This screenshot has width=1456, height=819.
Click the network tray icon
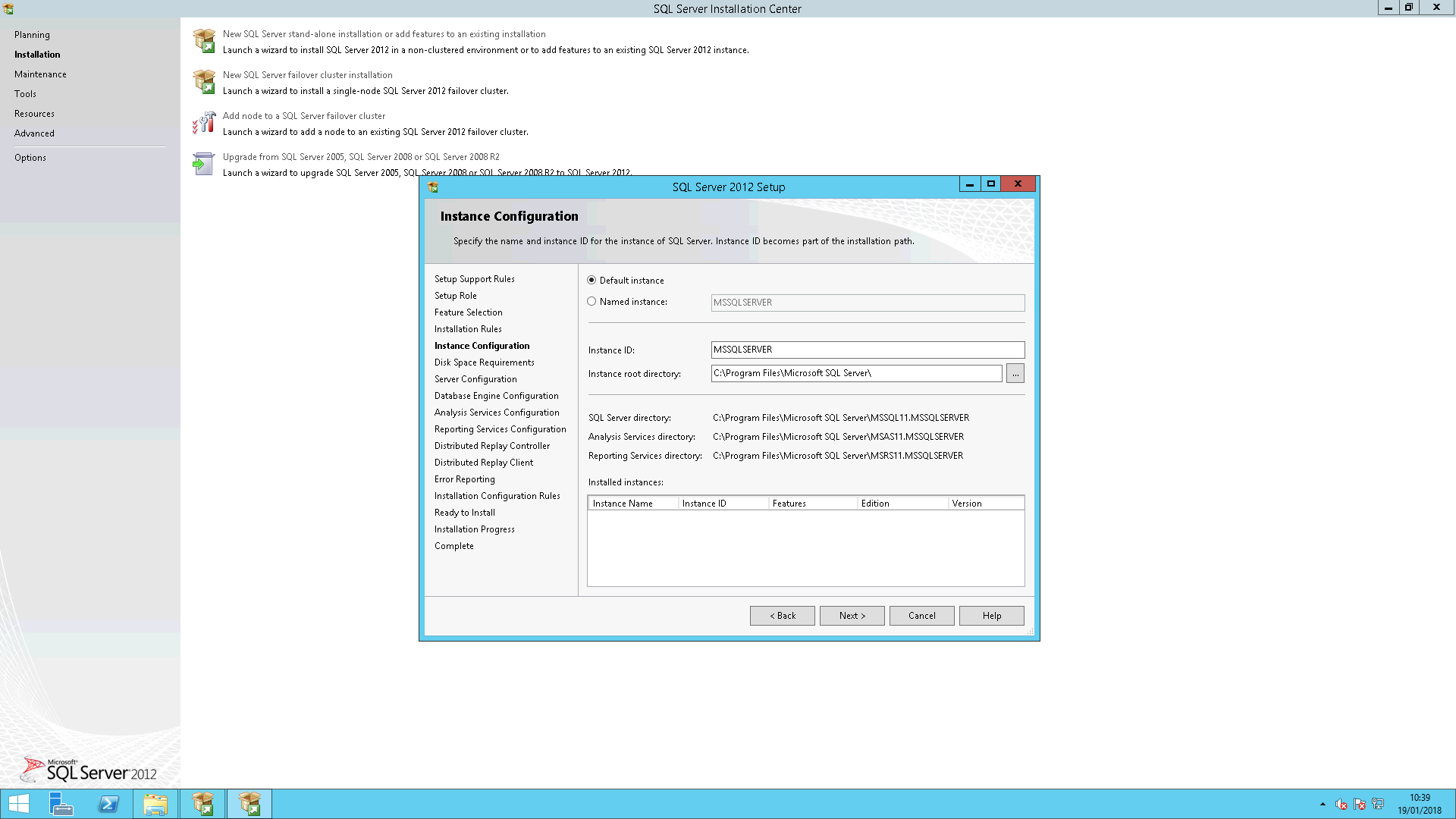click(1378, 804)
